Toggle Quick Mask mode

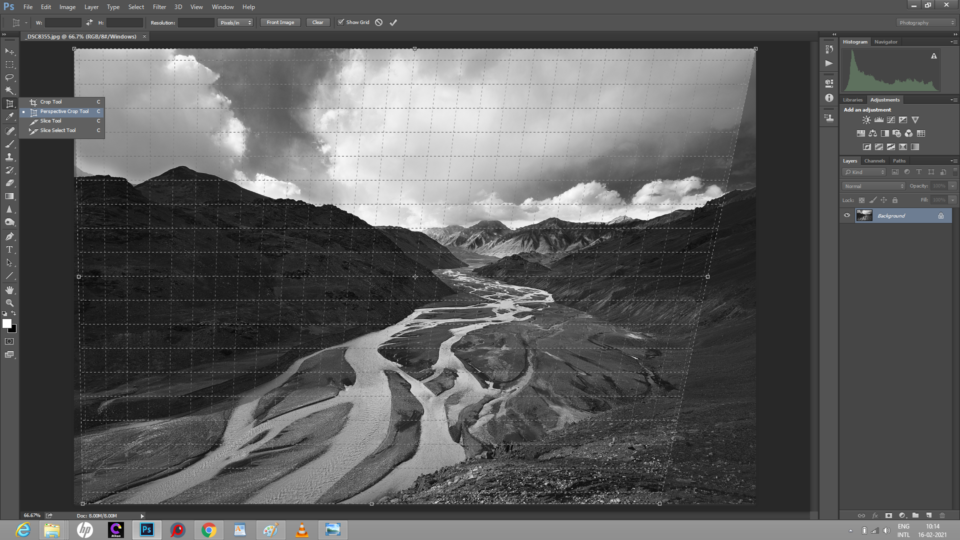10,342
